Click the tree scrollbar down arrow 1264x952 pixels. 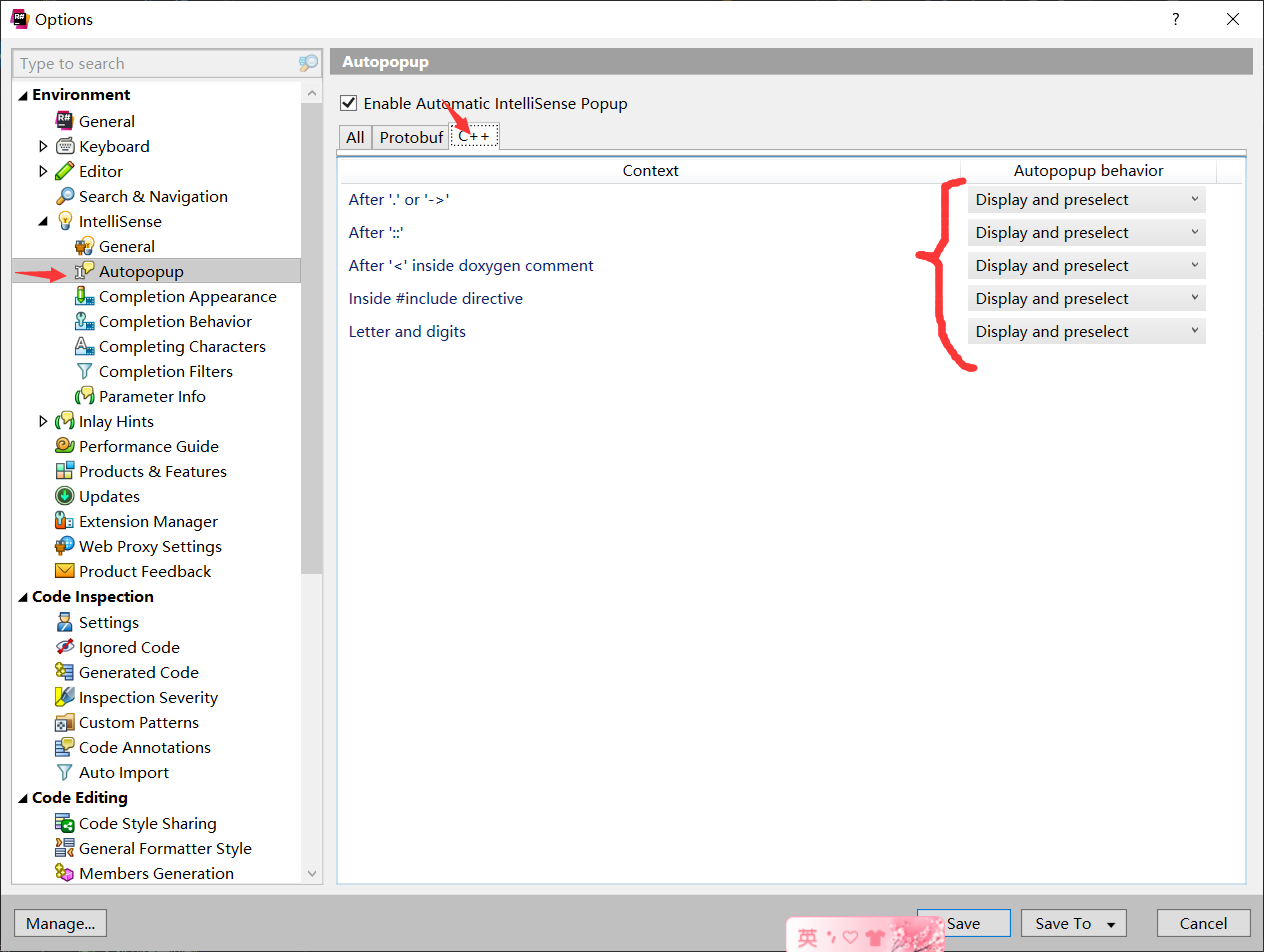pos(312,874)
